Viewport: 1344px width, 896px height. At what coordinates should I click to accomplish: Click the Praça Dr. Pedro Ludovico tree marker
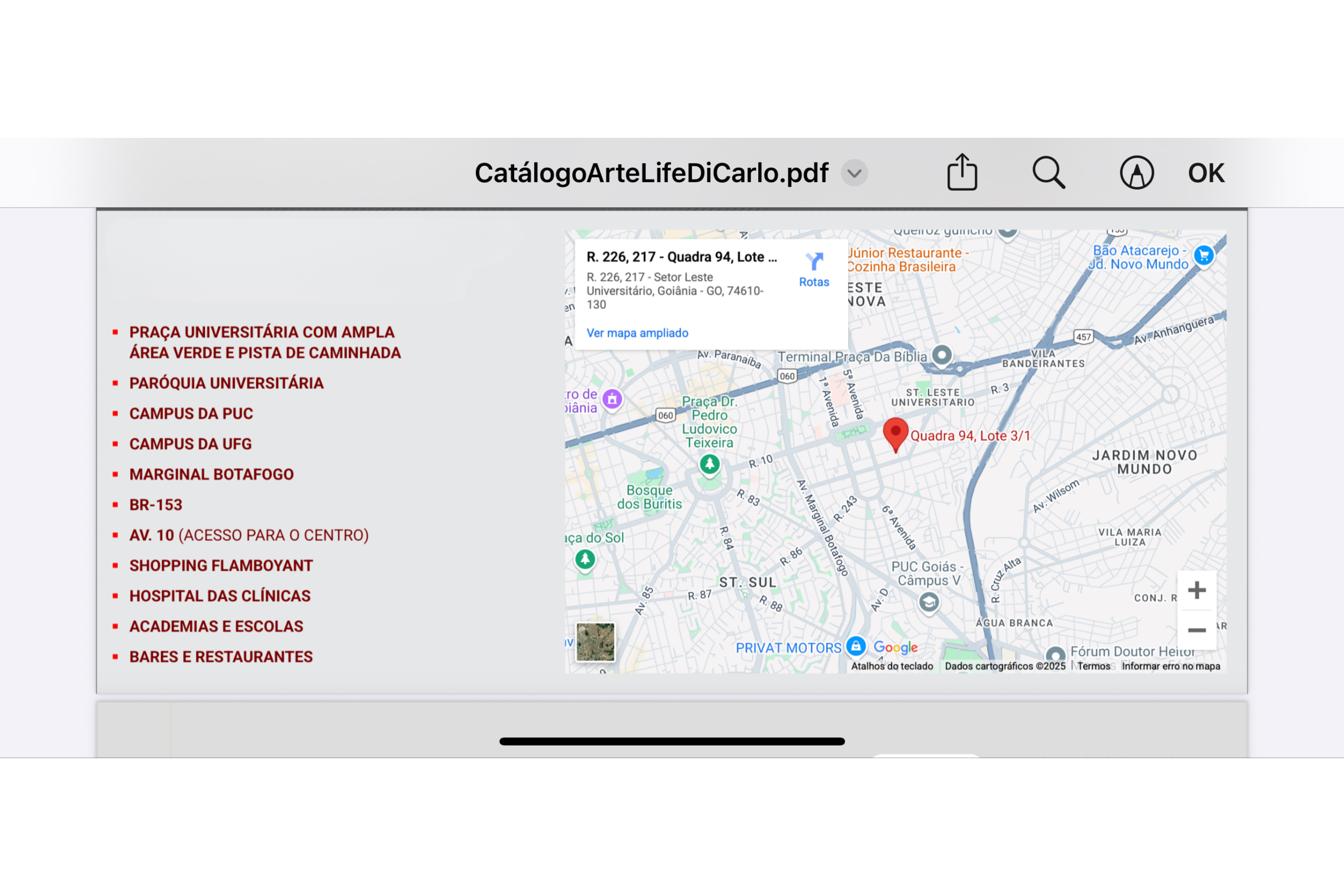tap(710, 463)
